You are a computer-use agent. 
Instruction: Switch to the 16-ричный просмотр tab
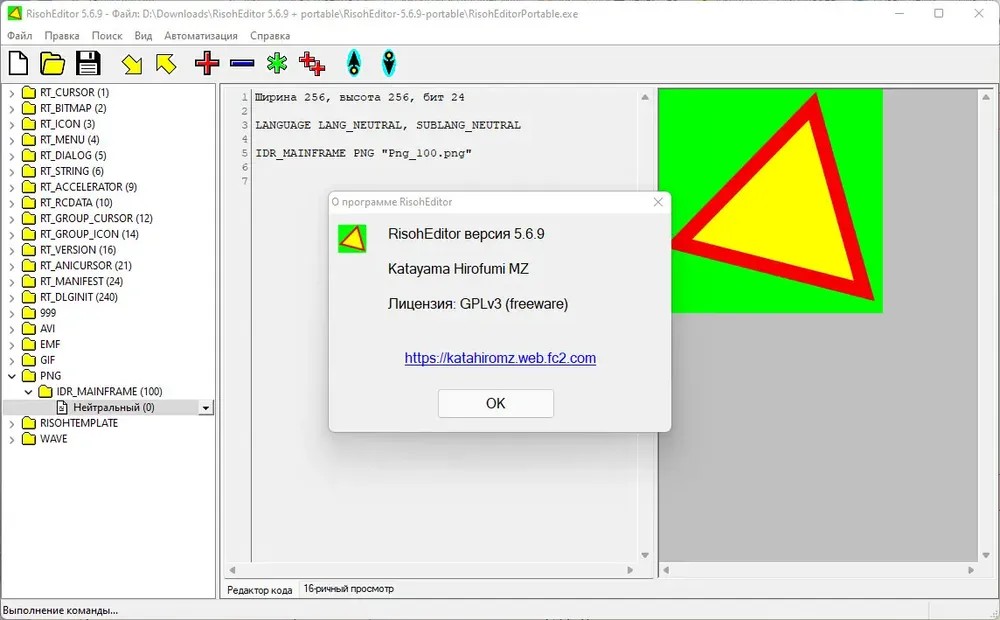coord(348,589)
